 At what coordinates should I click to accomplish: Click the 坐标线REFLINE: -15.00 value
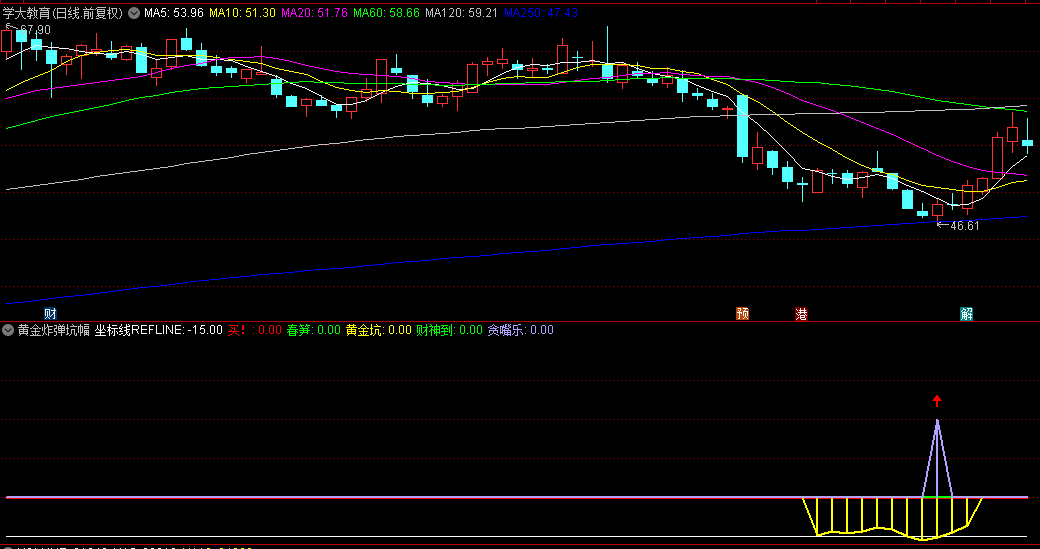point(159,330)
